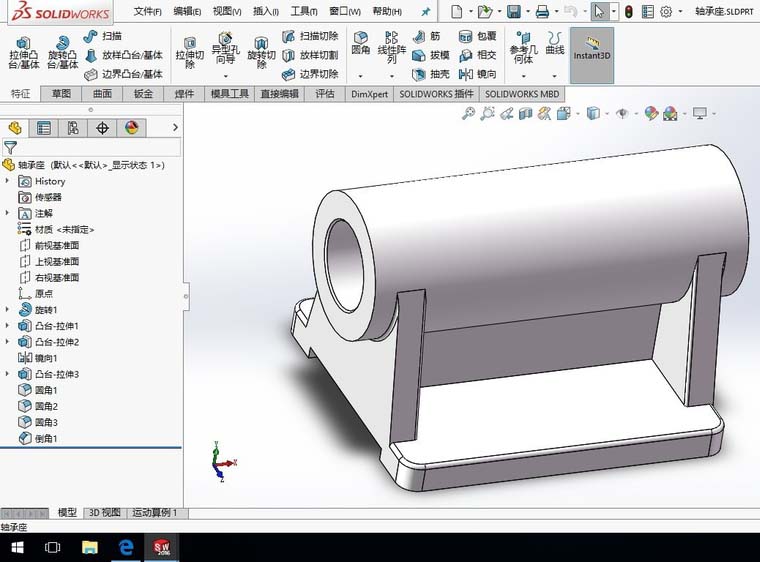The height and width of the screenshot is (562, 760).
Task: Toggle the Instant3D button
Action: coord(592,52)
